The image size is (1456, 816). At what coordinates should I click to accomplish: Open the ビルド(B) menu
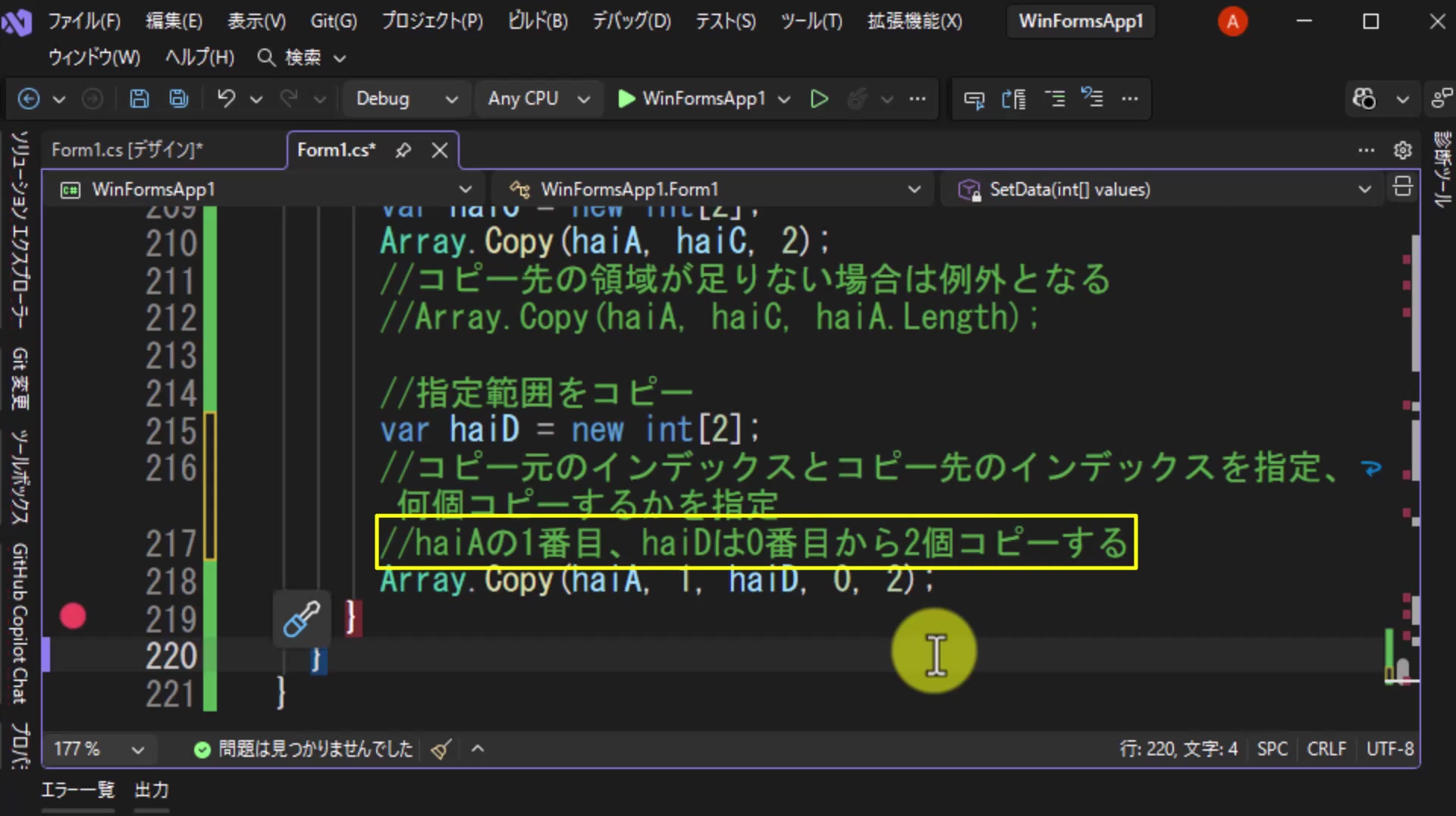tap(538, 21)
